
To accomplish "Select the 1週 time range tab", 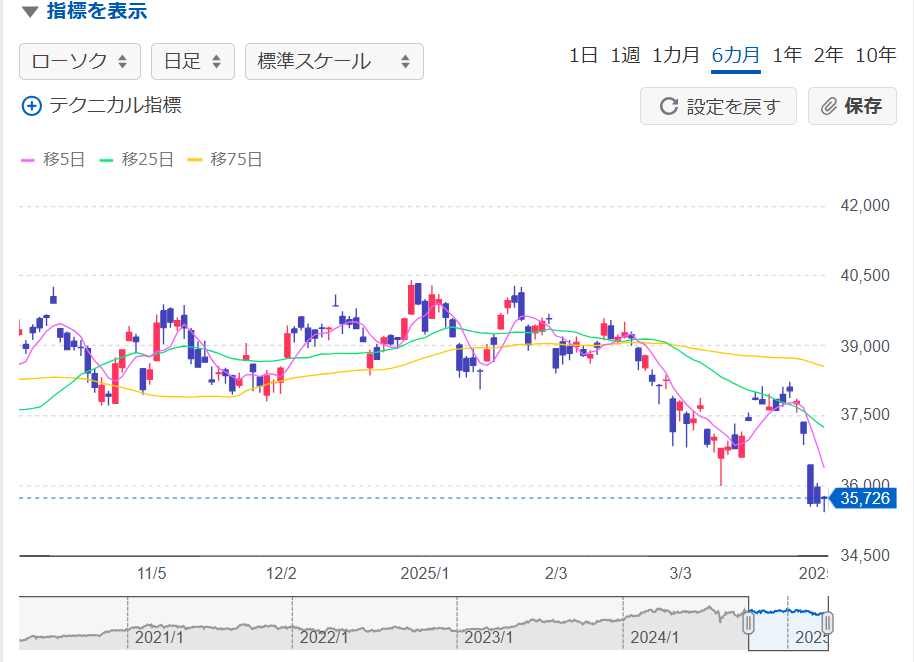I will click(x=625, y=55).
